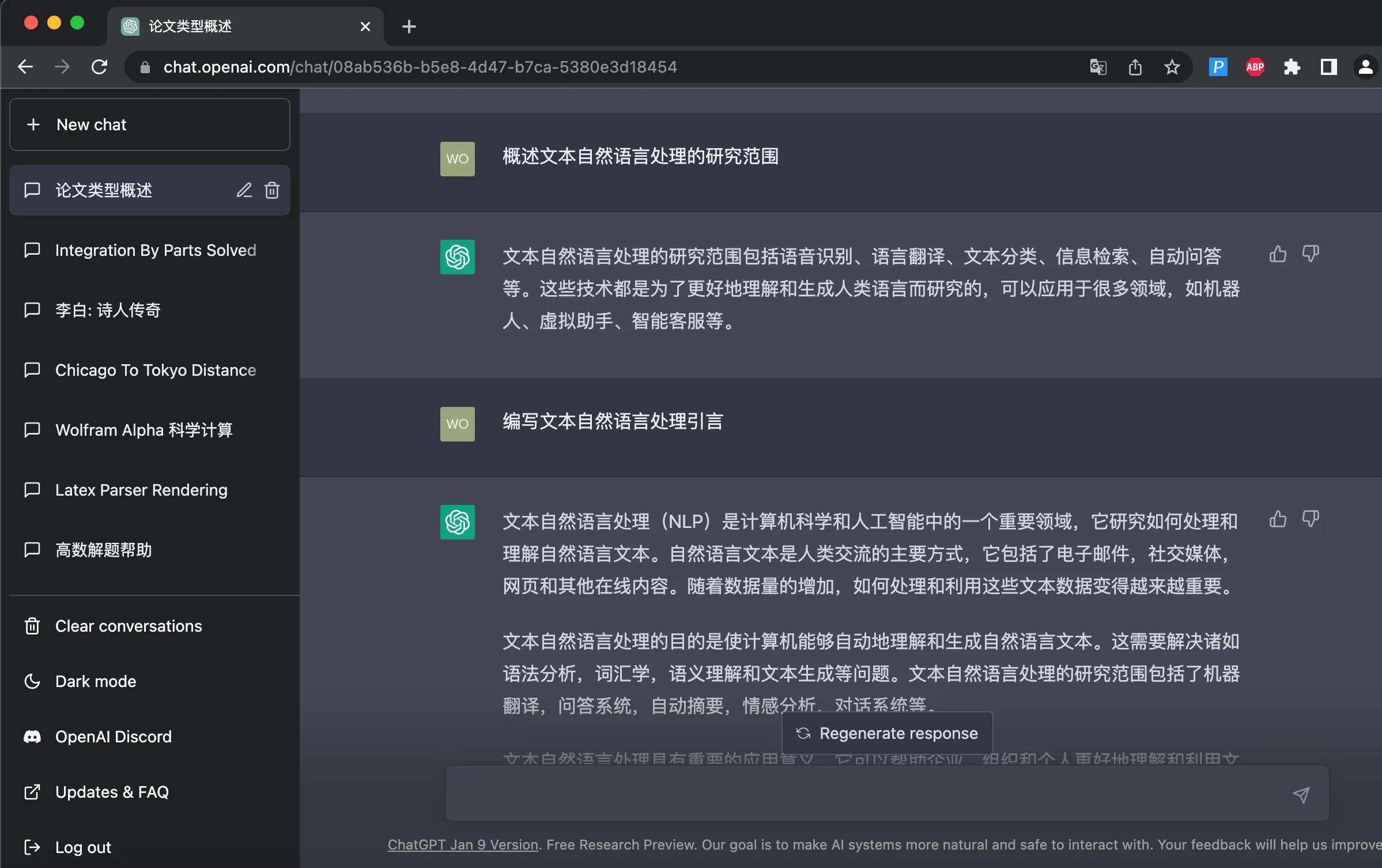
Task: Toggle dark mode
Action: [95, 681]
